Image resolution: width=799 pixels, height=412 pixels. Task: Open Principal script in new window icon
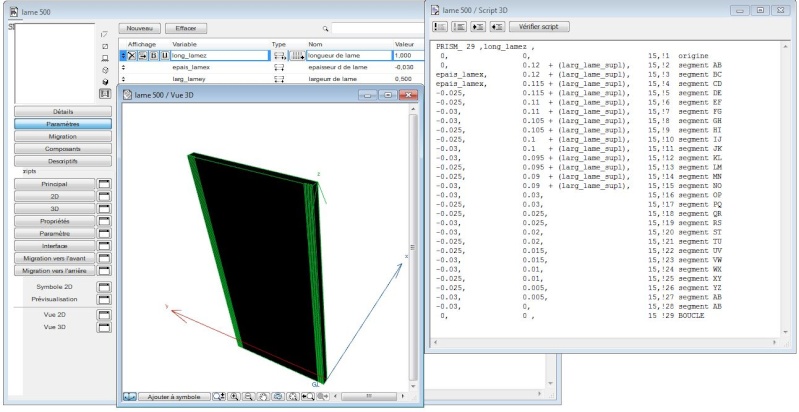pos(104,184)
